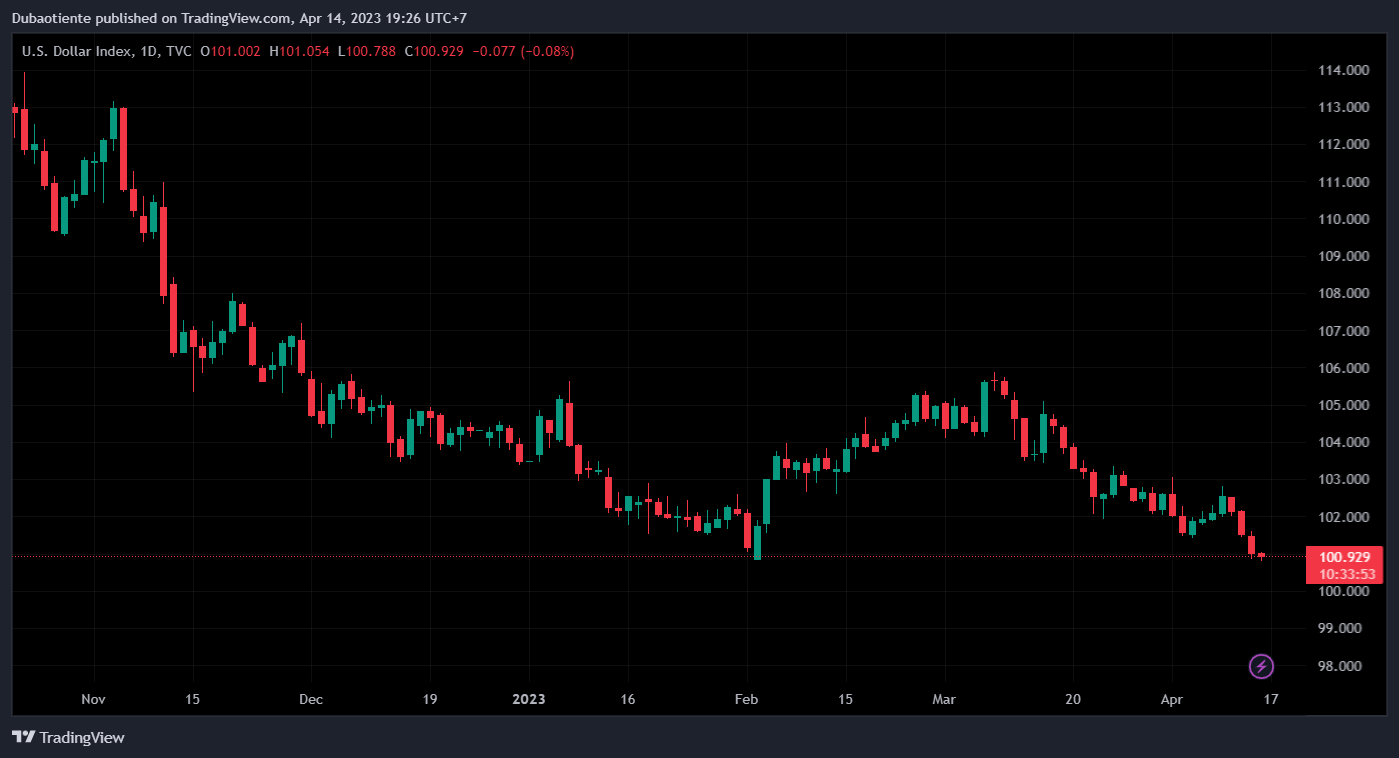
Task: Click the open value O101.002
Action: pos(230,51)
